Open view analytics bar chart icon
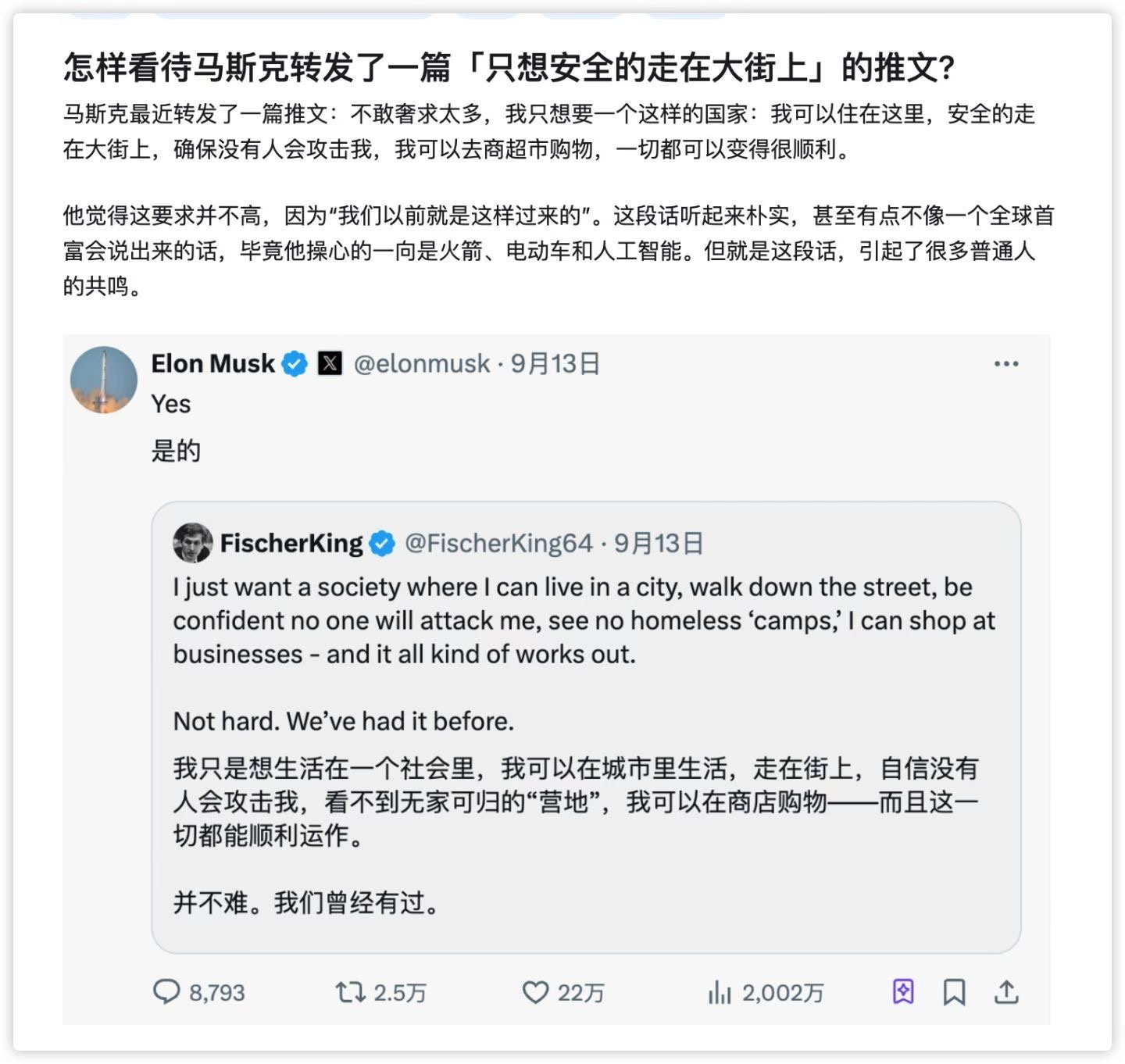This screenshot has width=1125, height=1064. (x=719, y=992)
